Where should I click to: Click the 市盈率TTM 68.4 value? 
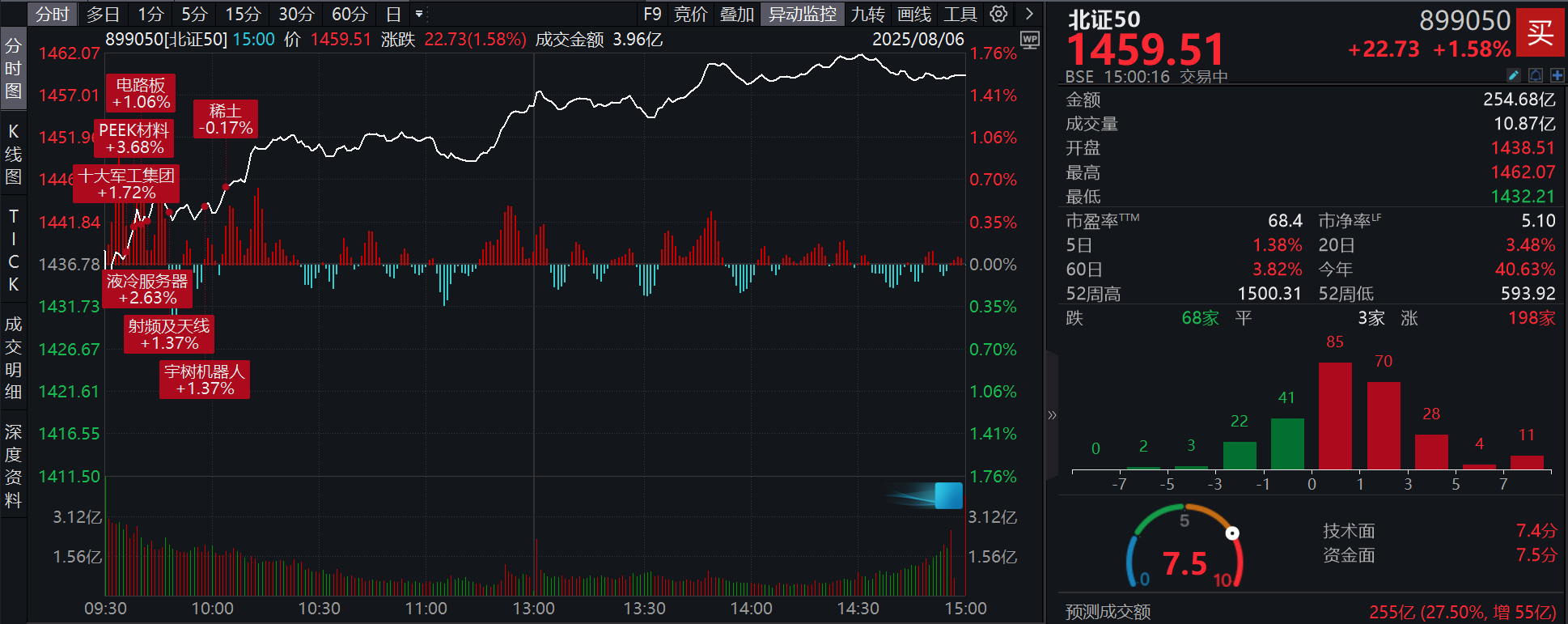click(1285, 221)
